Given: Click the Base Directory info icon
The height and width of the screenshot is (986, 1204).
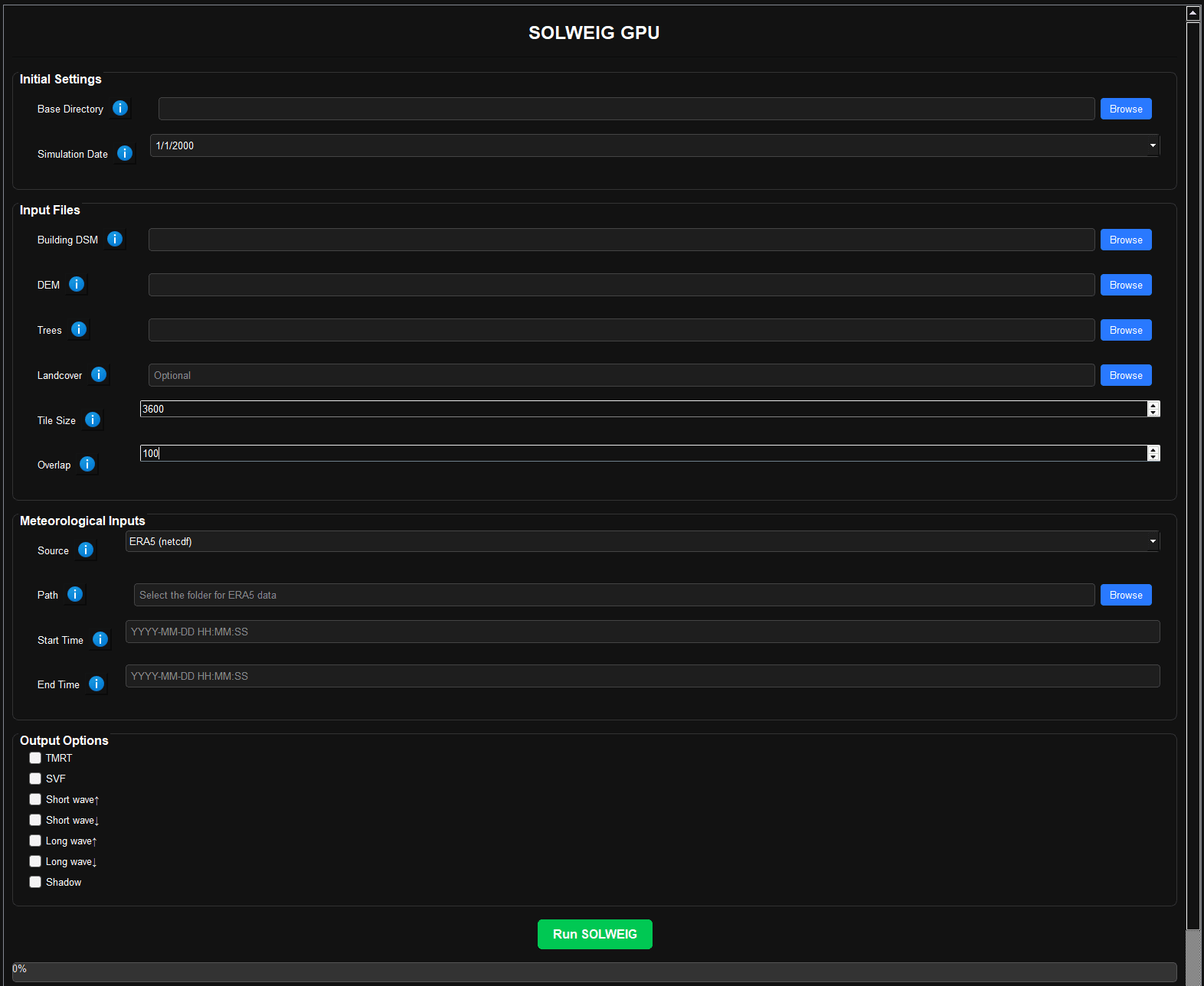Looking at the screenshot, I should (120, 108).
